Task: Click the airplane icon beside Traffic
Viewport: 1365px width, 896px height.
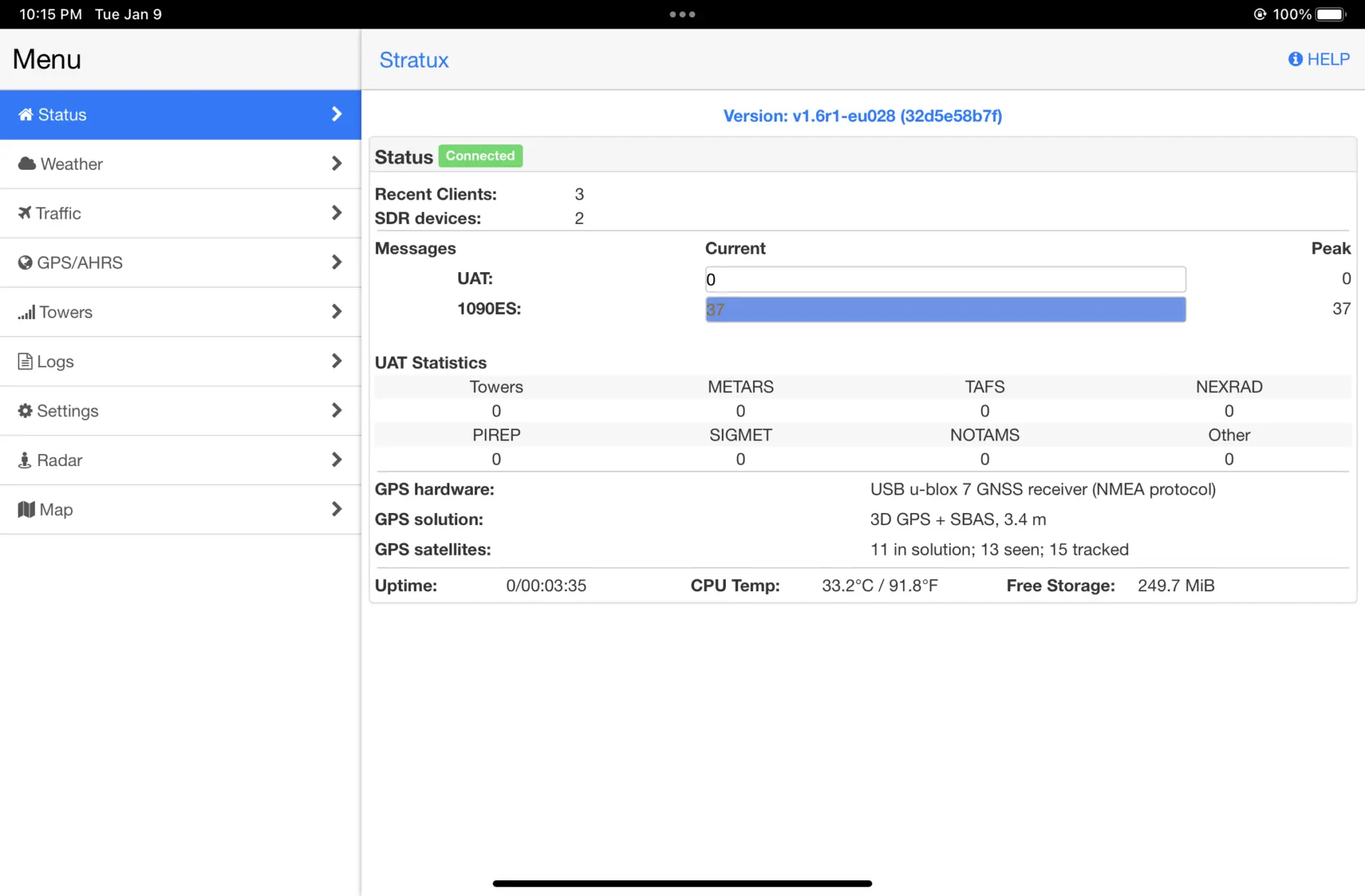Action: [25, 212]
